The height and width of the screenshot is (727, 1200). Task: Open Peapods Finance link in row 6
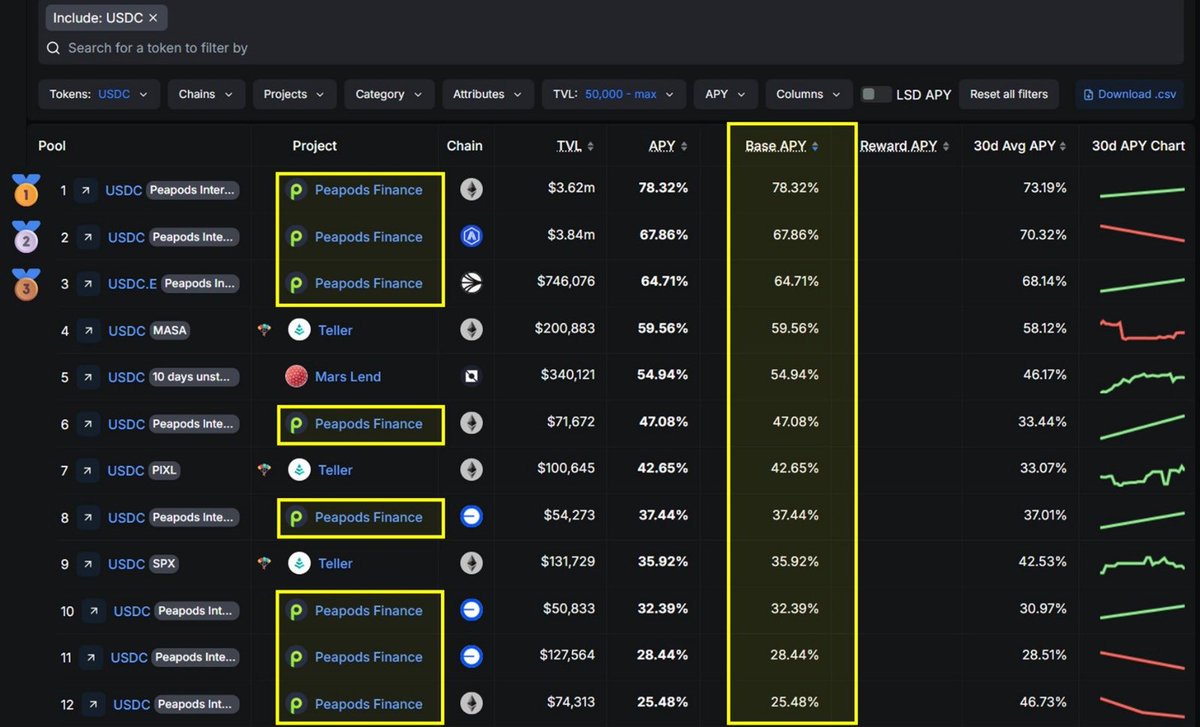(x=368, y=424)
